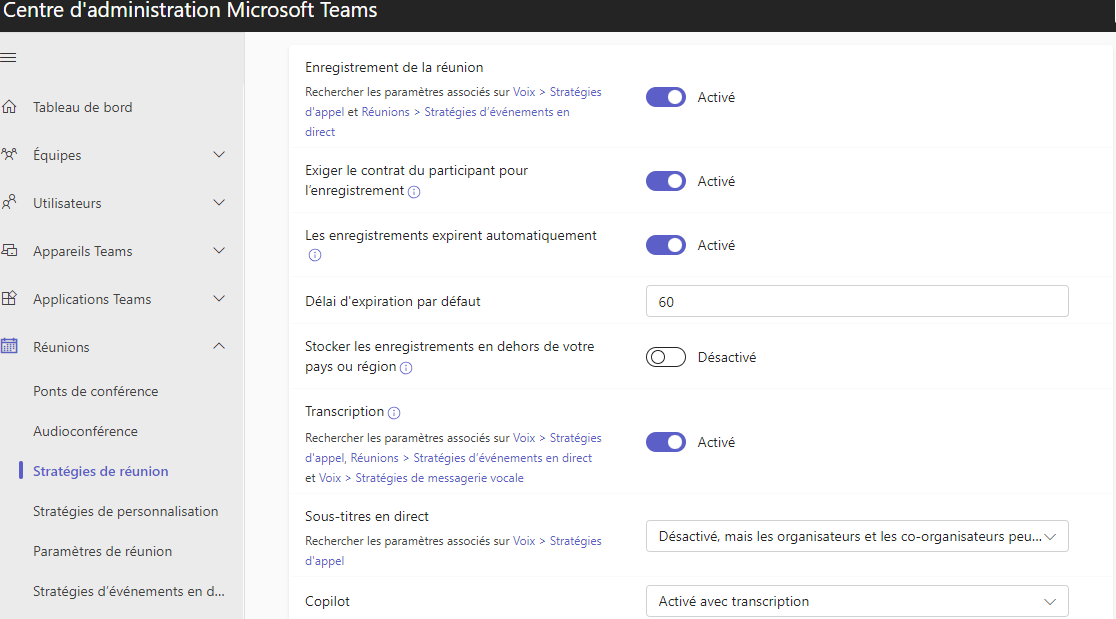Open the Copilot dropdown

pos(857,601)
